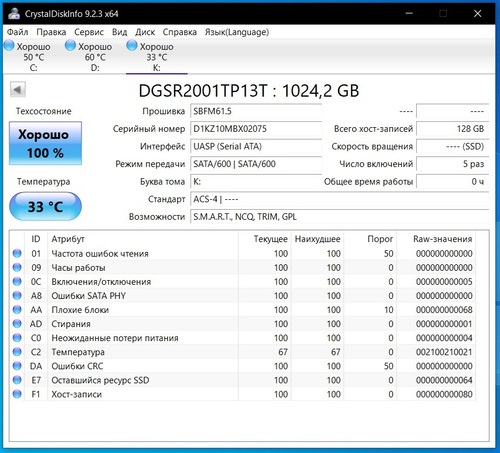Click status dot for Стирания row
500x453 pixels.
tap(17, 324)
